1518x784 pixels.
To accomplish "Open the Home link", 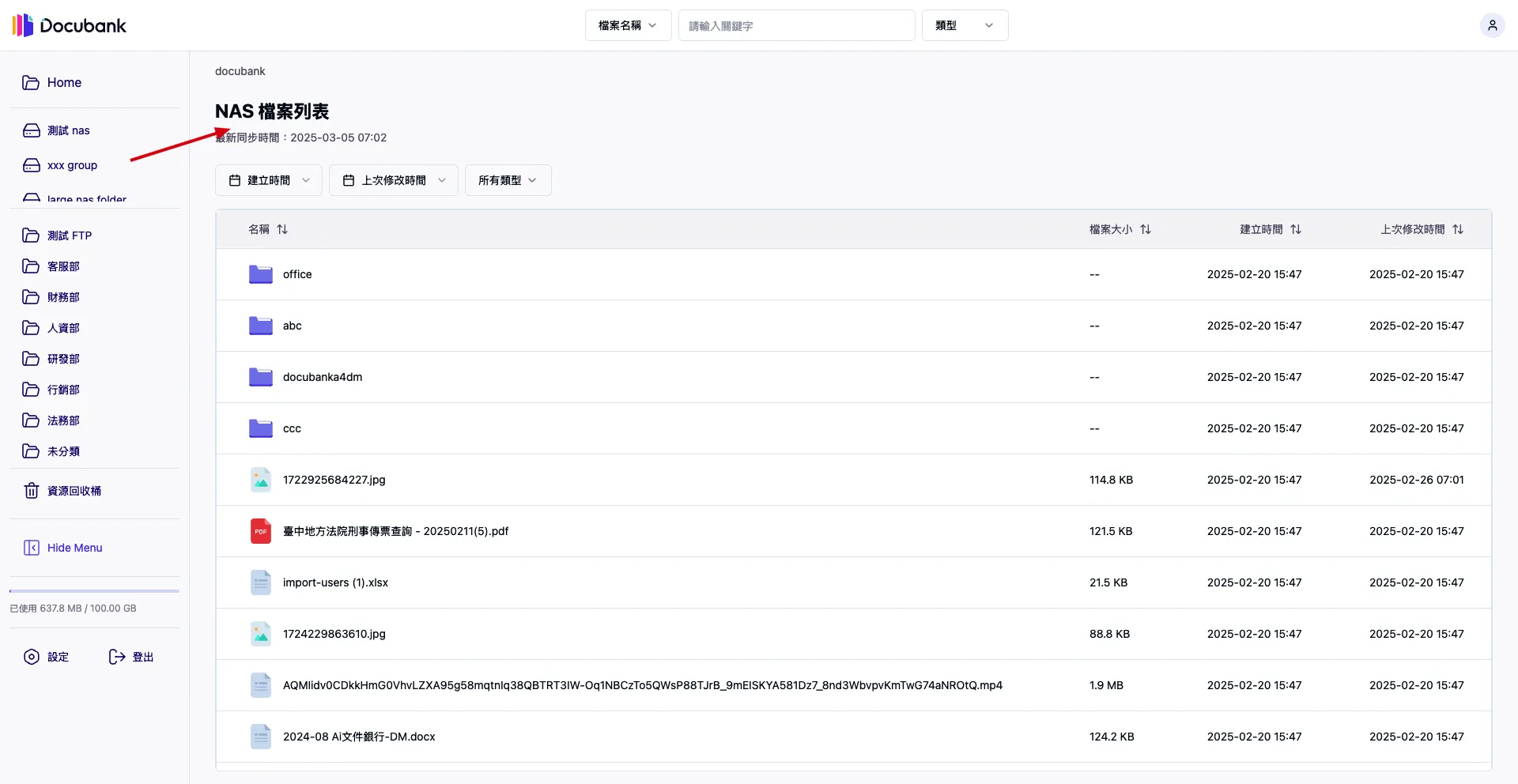I will [64, 82].
